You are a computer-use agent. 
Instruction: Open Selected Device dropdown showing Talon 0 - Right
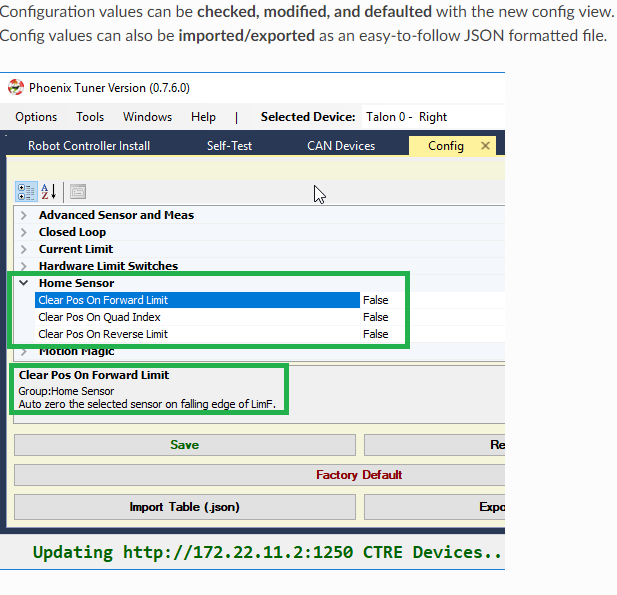click(433, 117)
